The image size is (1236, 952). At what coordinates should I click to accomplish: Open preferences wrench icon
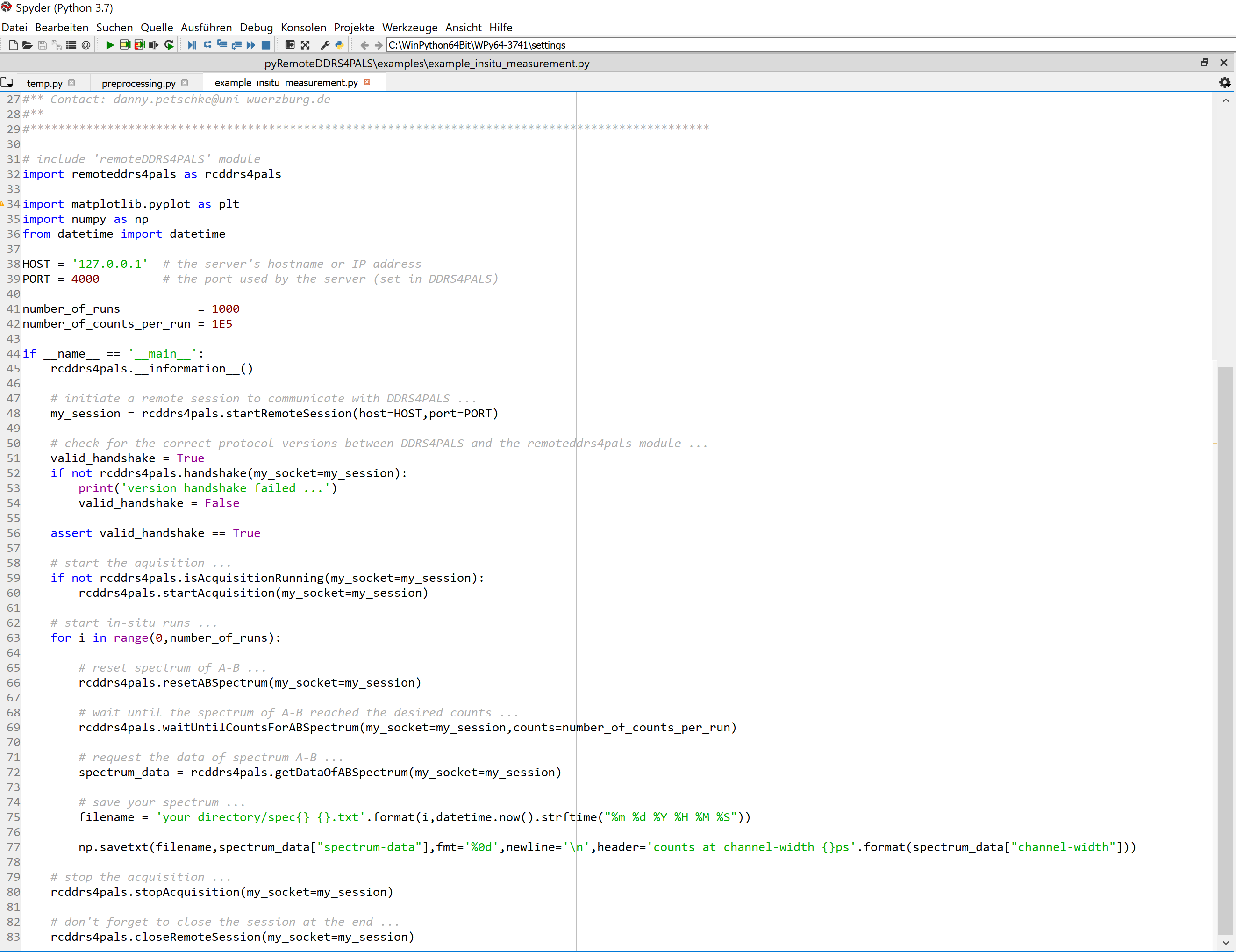(x=325, y=45)
